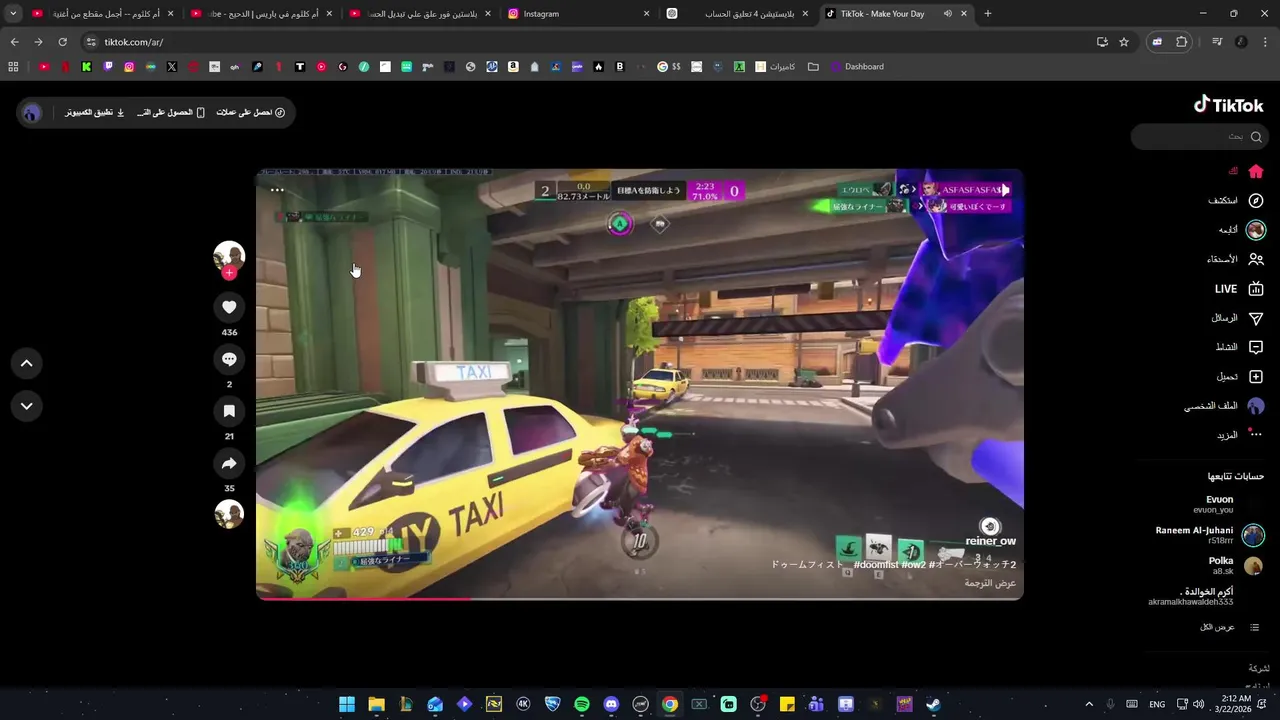The width and height of the screenshot is (1280, 720).
Task: Open the Following (أتابعه) sidebar item
Action: point(1242,230)
